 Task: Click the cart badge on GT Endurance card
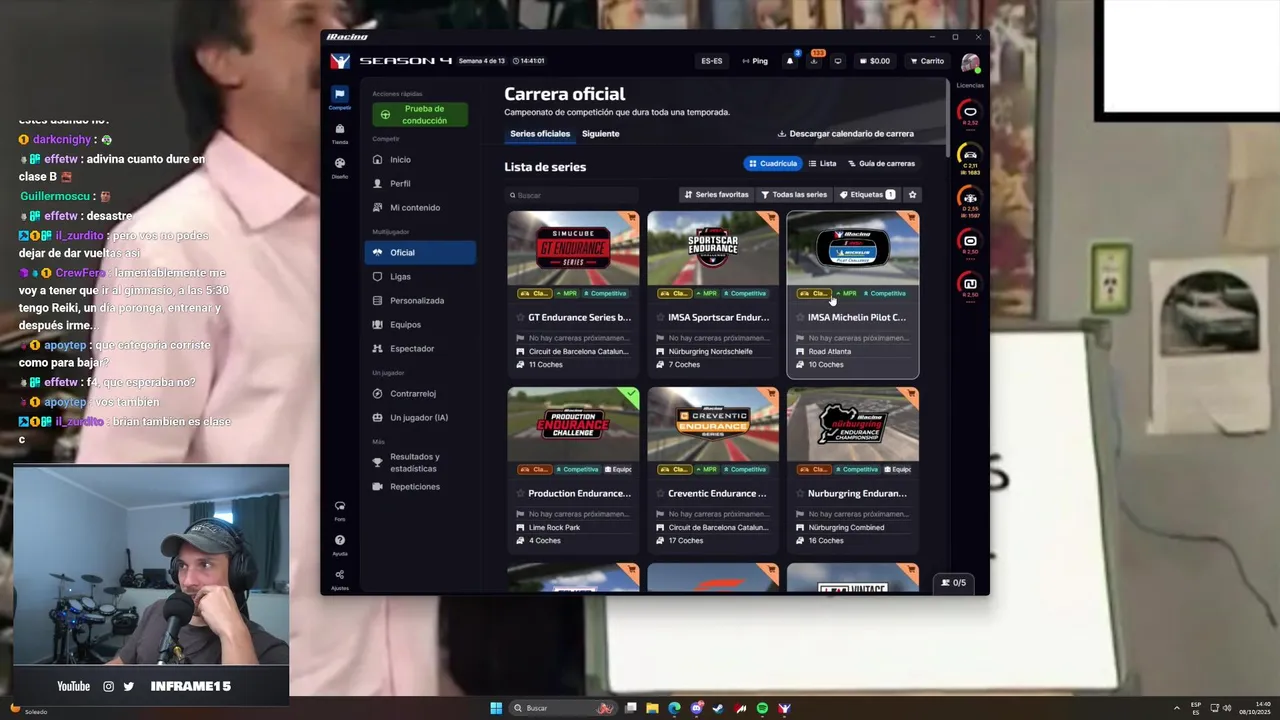point(632,216)
